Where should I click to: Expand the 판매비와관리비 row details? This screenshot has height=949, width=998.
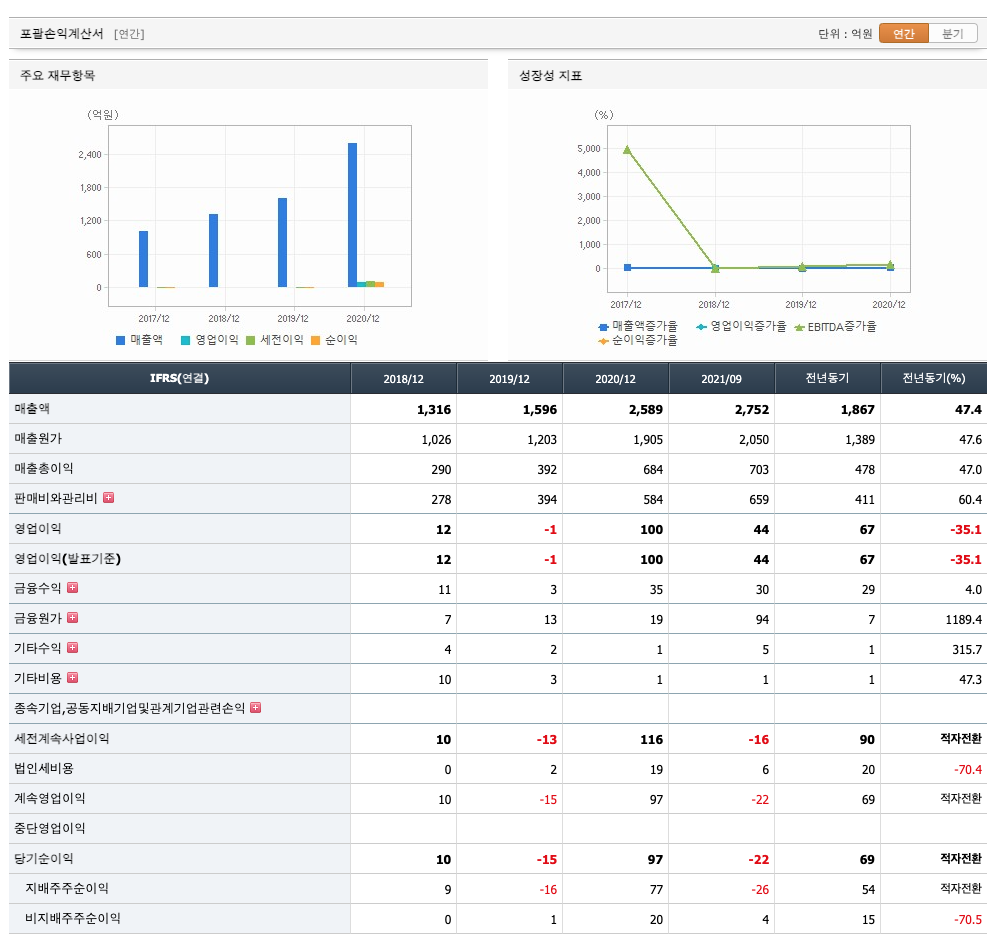point(109,498)
